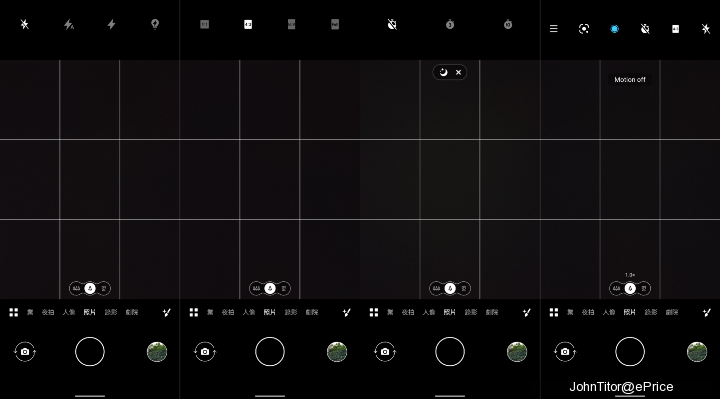Open the modes grid in Motion off screen
Viewport: 720px width, 399px height.
click(x=554, y=312)
